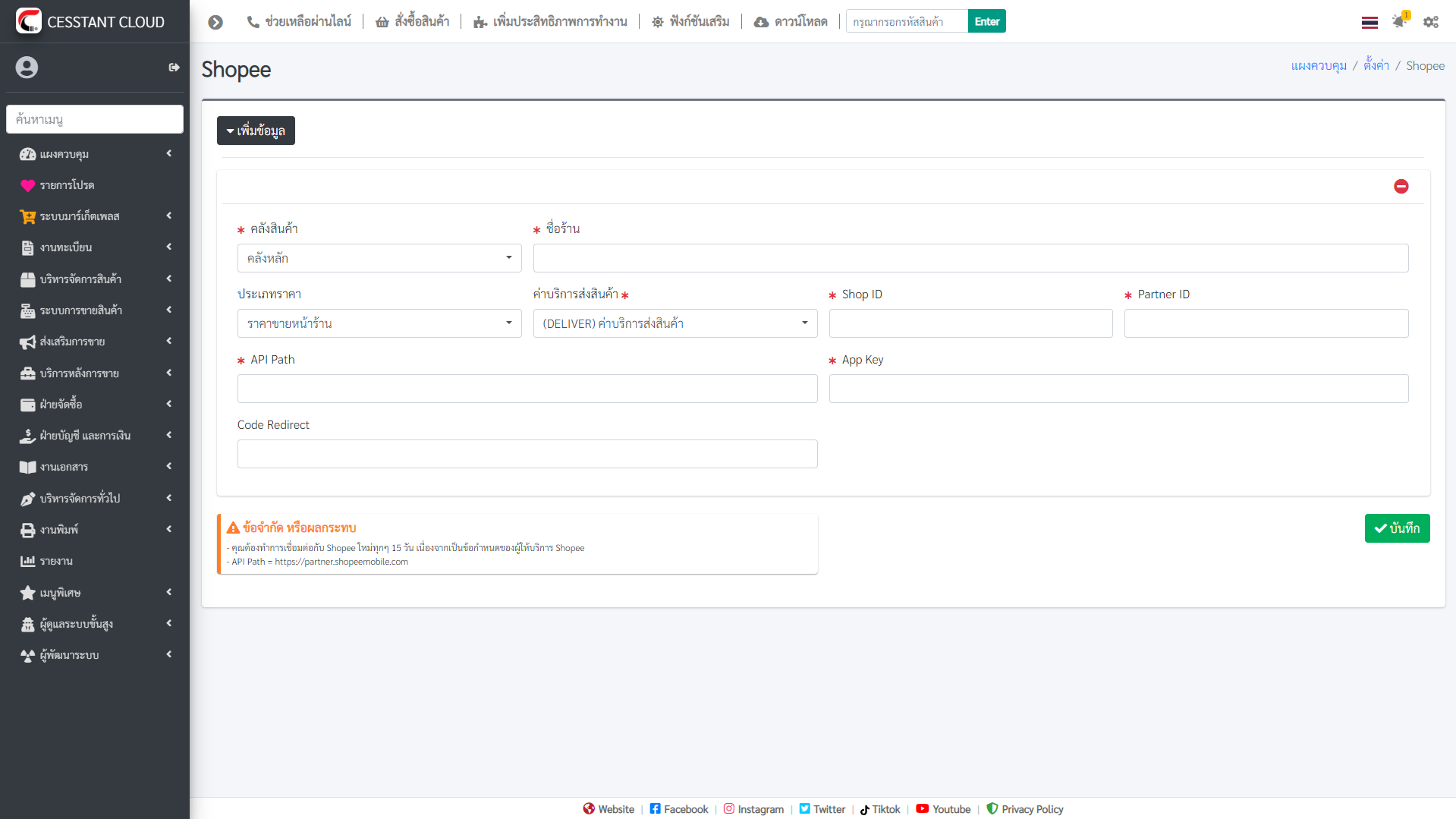Open the Twitter footer link

(x=822, y=809)
